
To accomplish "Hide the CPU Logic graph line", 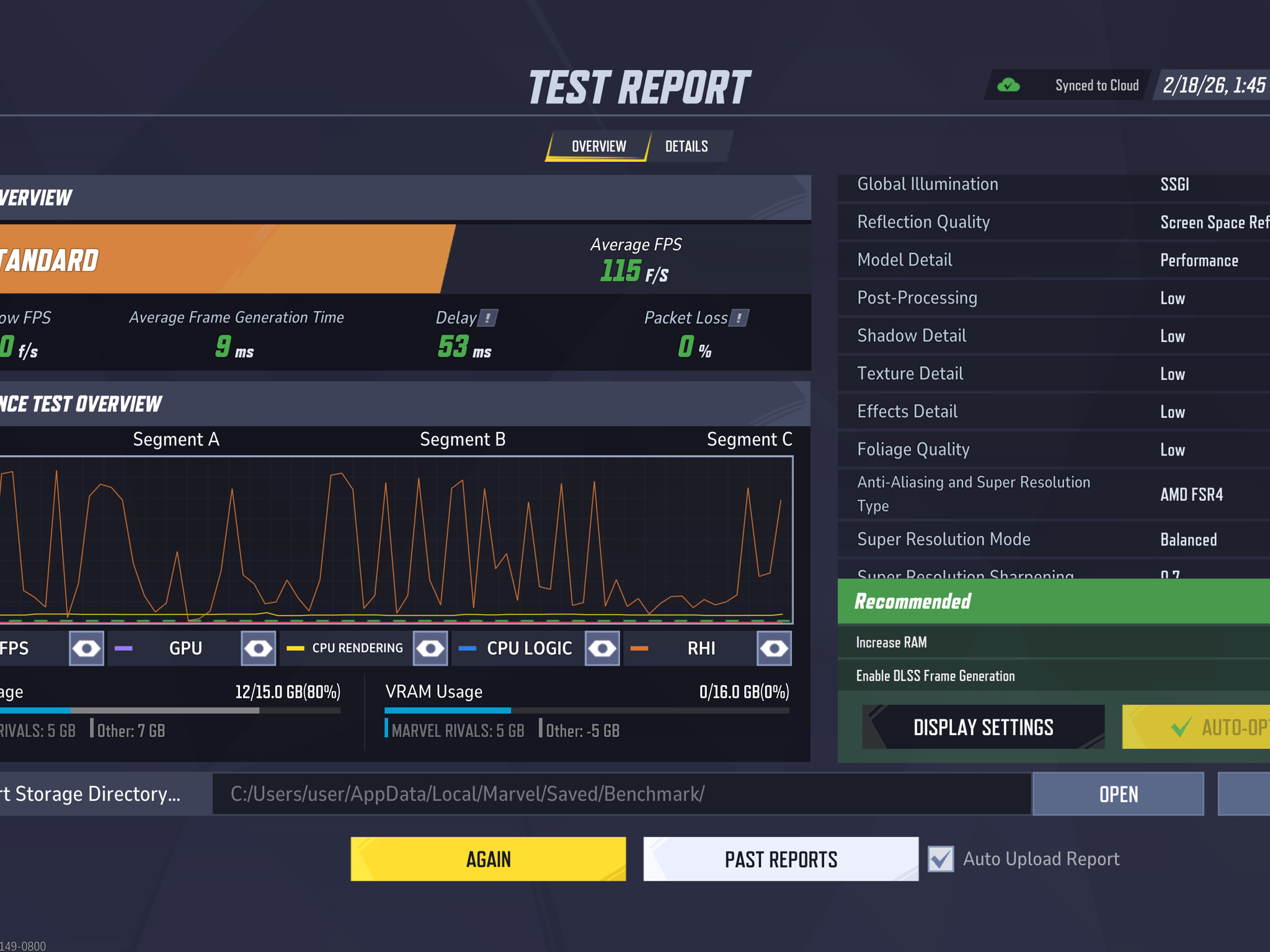I will (602, 648).
